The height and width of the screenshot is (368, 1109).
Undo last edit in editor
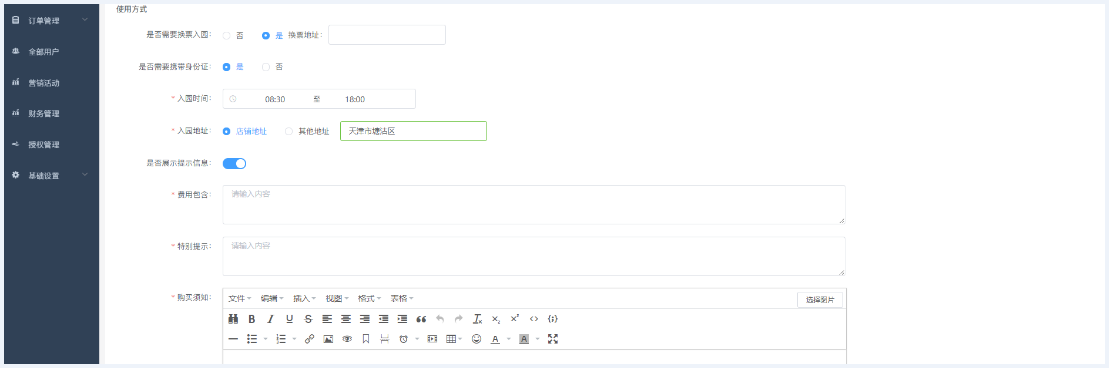(440, 319)
